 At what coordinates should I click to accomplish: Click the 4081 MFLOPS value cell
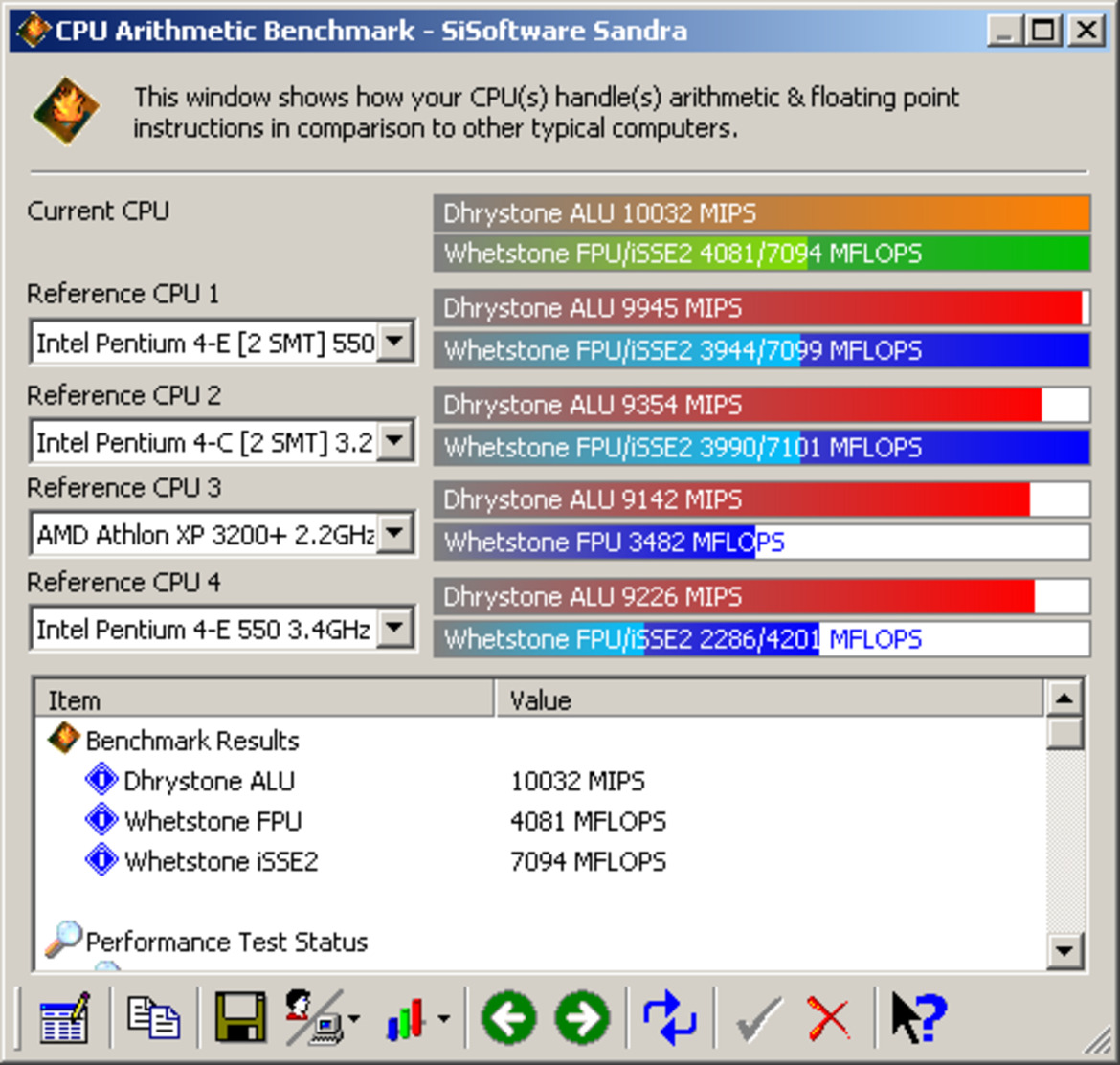(588, 821)
